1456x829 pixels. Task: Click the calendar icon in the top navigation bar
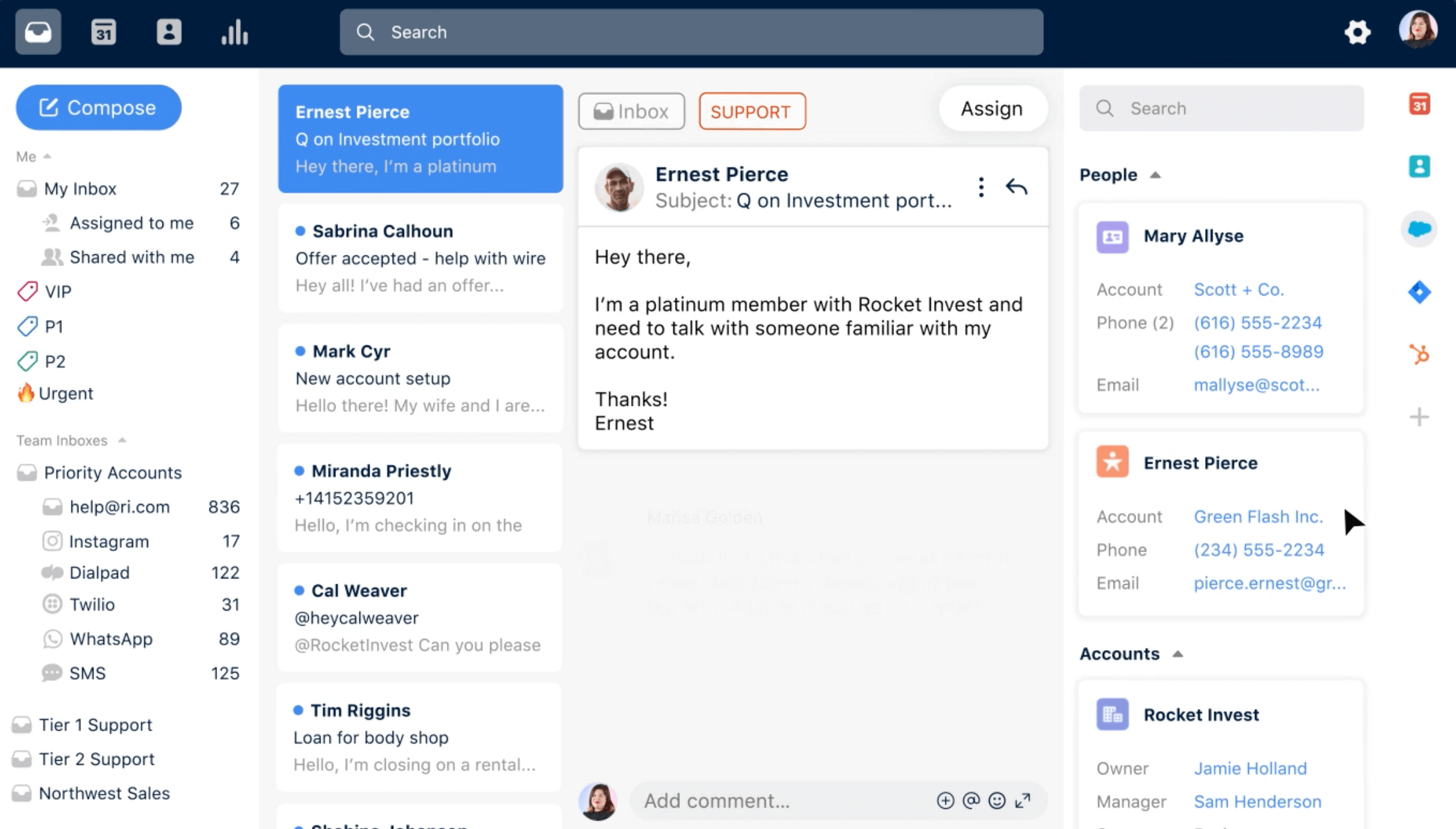[x=103, y=31]
